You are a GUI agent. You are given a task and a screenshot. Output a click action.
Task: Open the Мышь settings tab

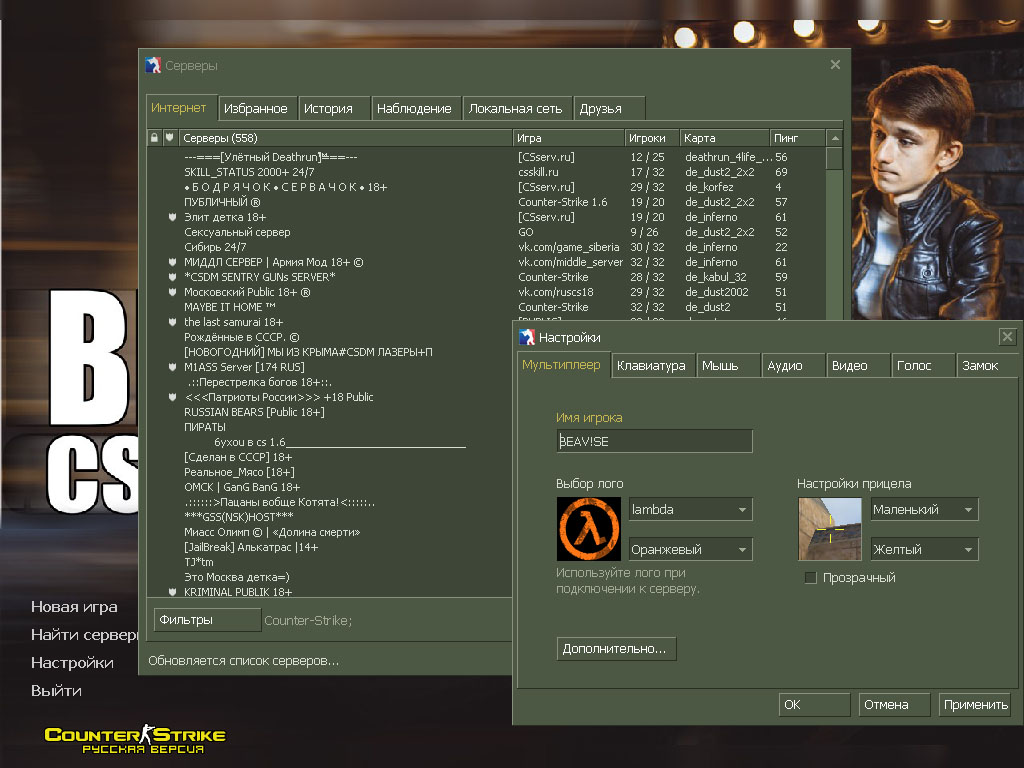(728, 366)
